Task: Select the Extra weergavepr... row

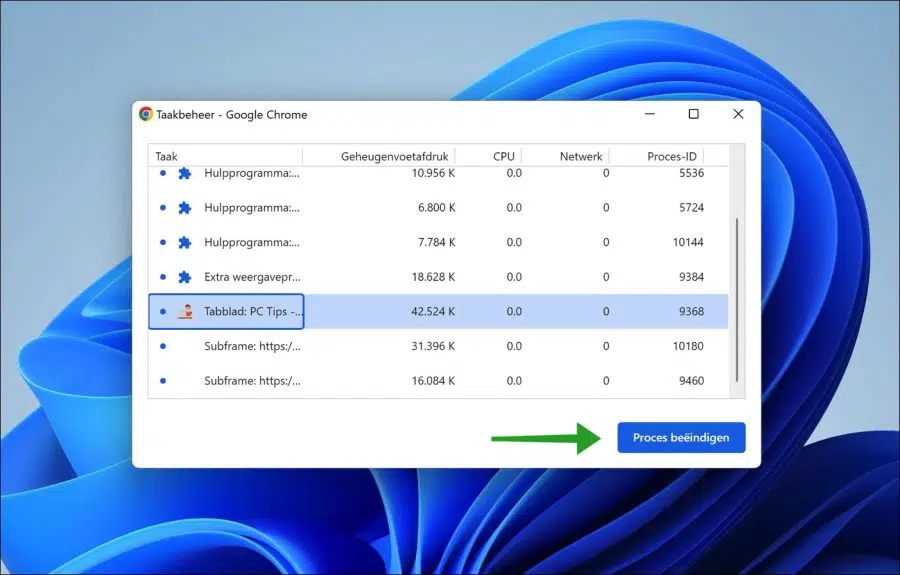Action: pos(439,277)
